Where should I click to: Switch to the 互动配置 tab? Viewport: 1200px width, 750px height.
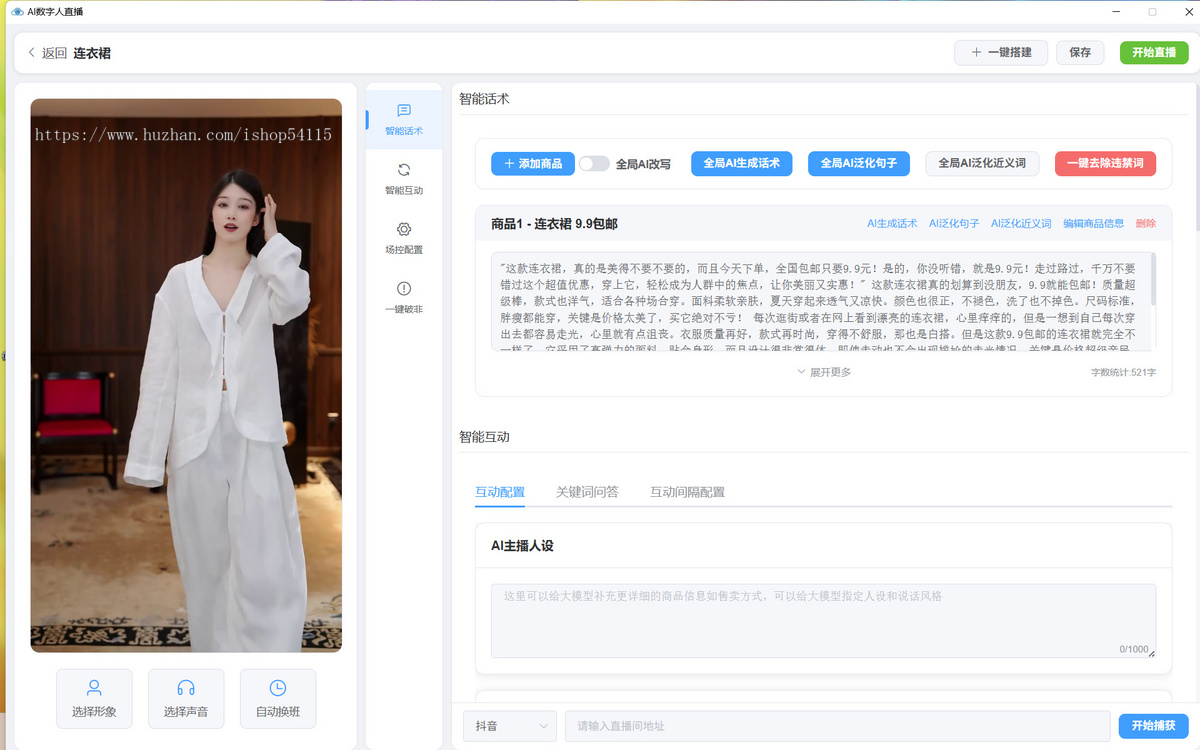(500, 492)
